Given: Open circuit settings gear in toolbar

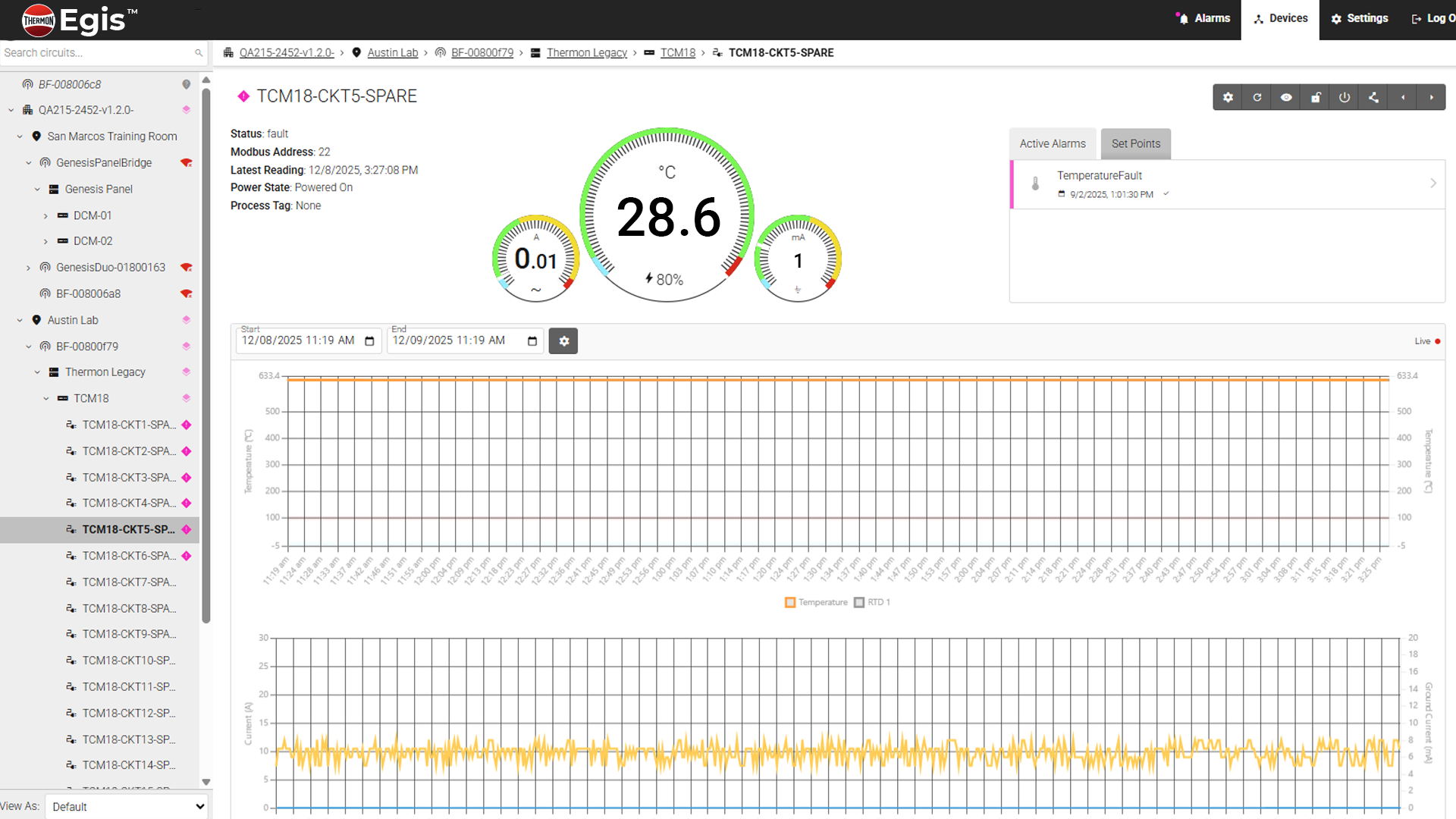Looking at the screenshot, I should tap(1228, 97).
